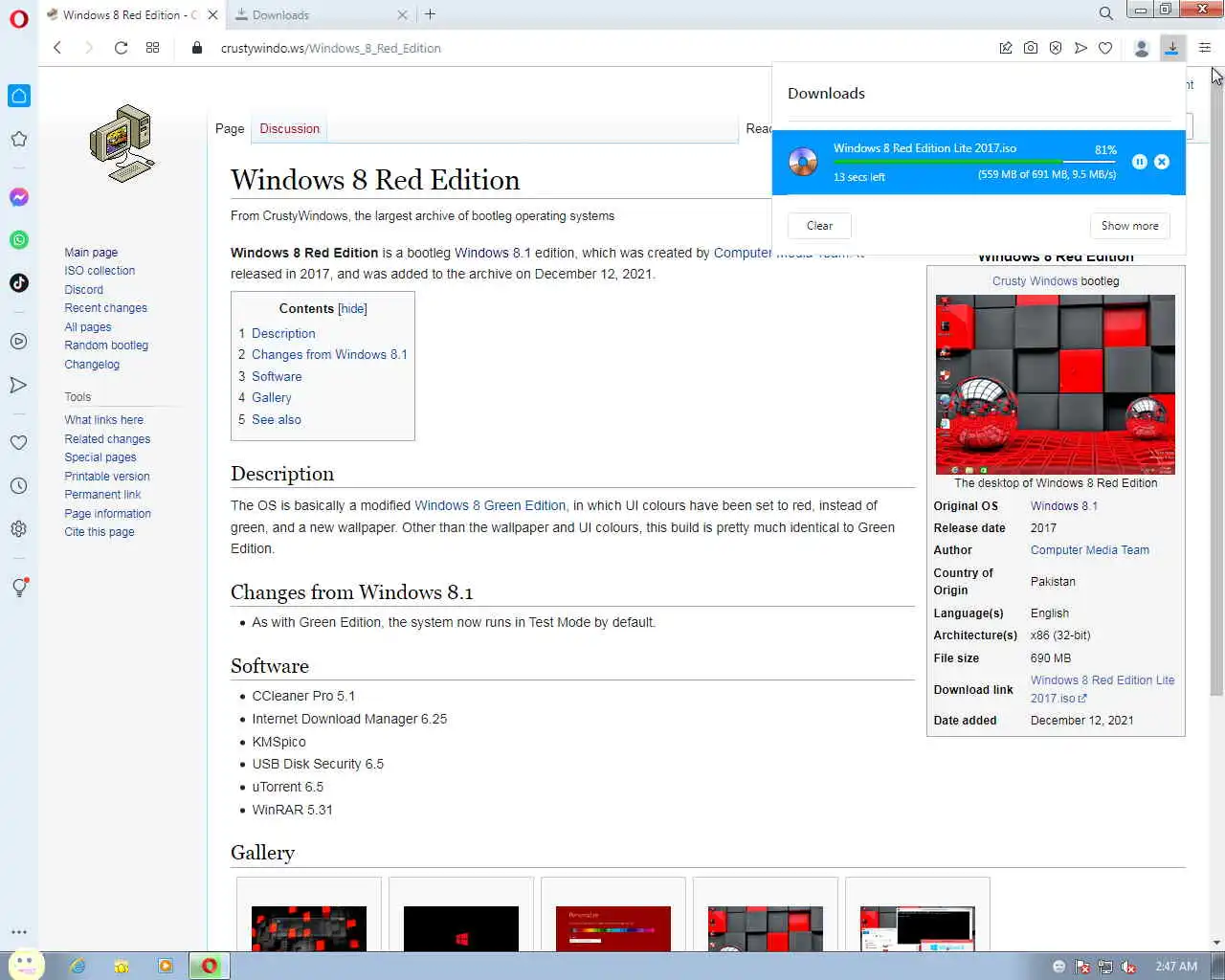This screenshot has width=1225, height=980.
Task: Open the Opera main menu logo
Action: tap(19, 19)
